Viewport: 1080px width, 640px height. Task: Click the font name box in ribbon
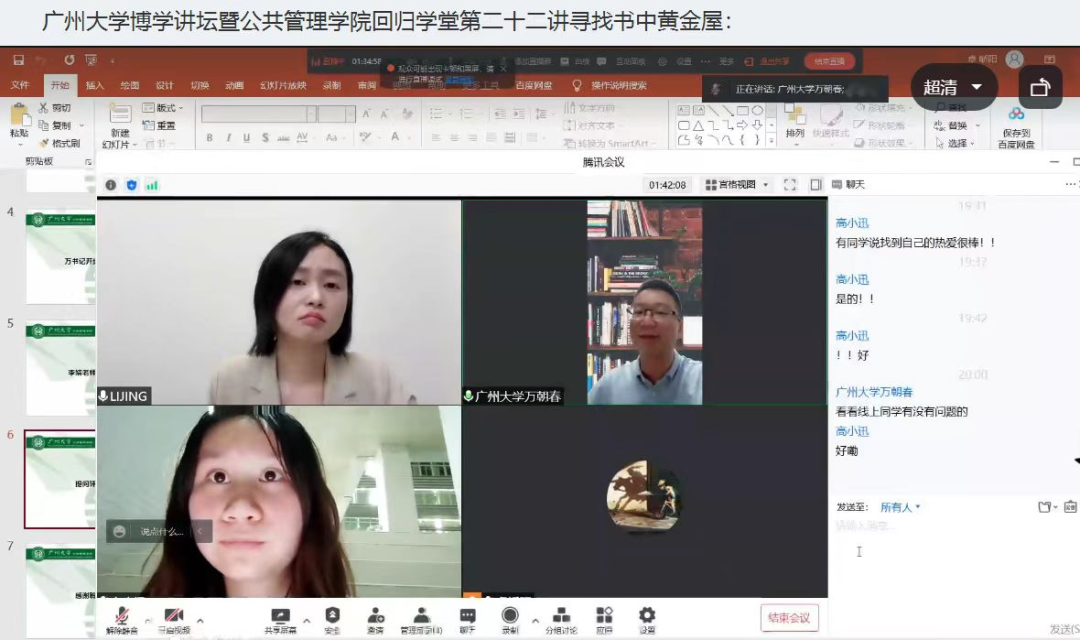tap(258, 114)
